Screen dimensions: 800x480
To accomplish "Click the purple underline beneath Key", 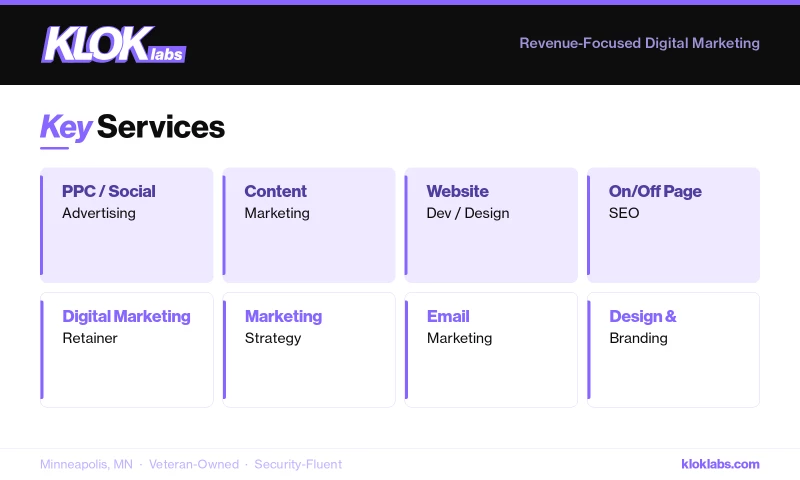I will coord(54,148).
